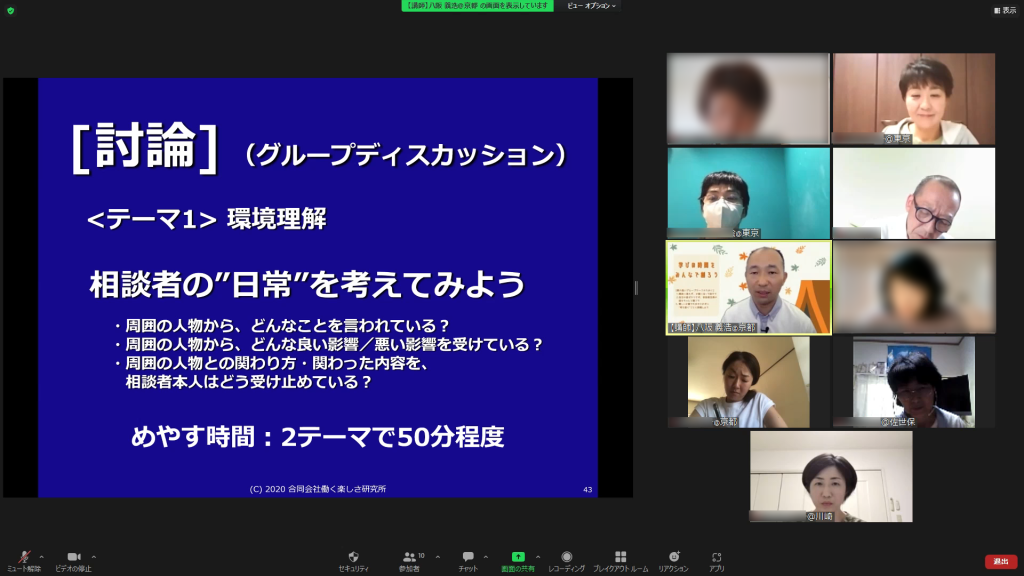This screenshot has height=576, width=1024.
Task: Expand audio options arrow beside the microphone
Action: pos(42,557)
